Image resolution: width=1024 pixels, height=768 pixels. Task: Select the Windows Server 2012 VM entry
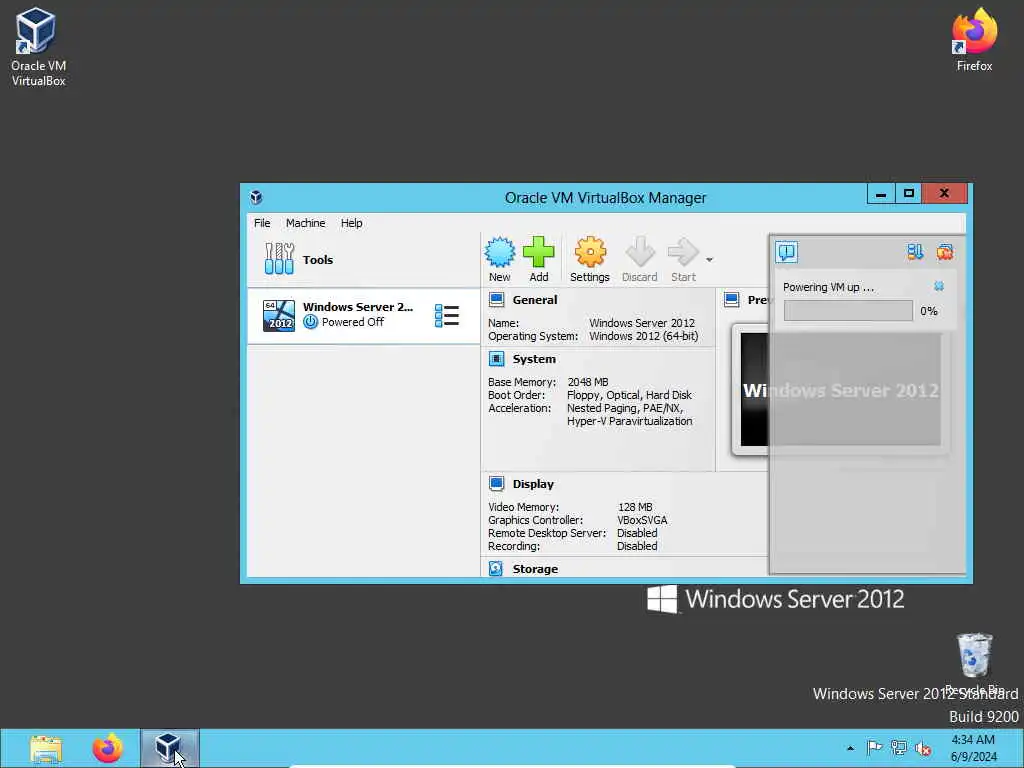pos(363,315)
